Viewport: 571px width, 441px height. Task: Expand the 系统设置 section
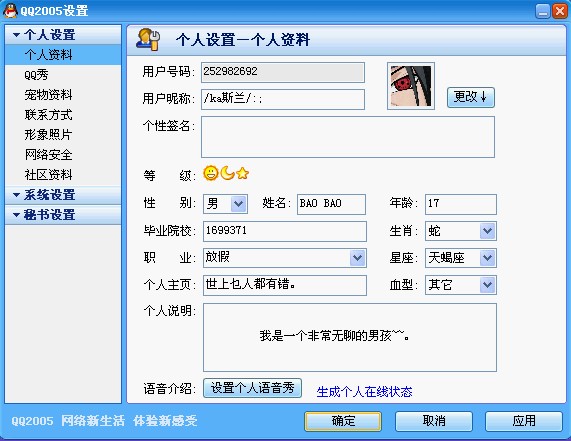coord(16,195)
